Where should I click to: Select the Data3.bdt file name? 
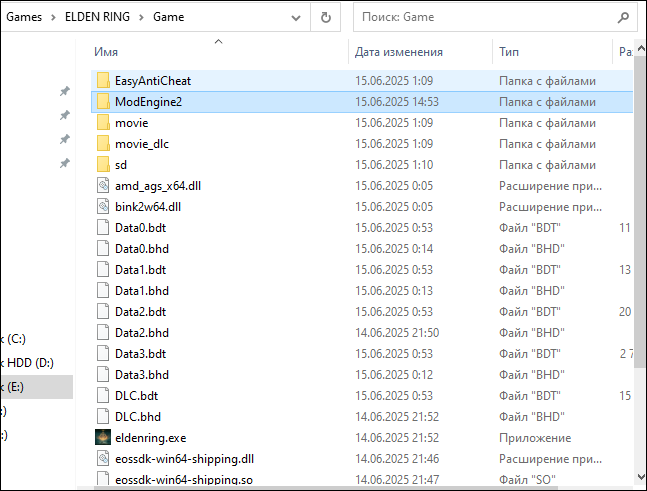140,354
